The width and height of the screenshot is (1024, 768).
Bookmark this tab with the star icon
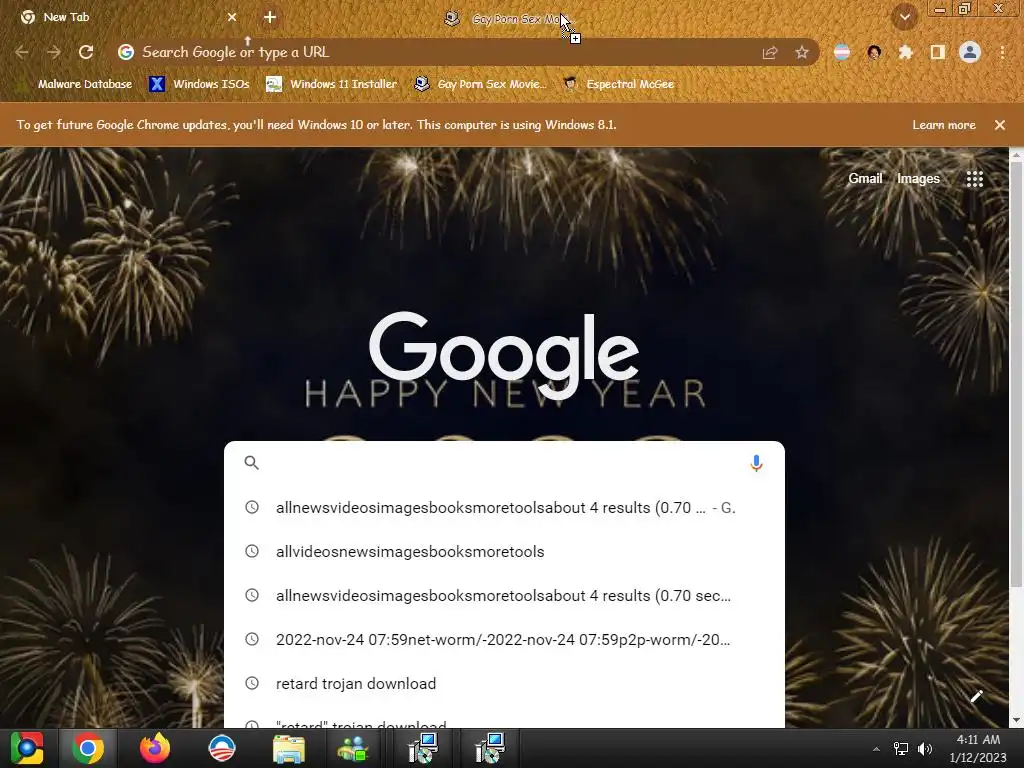pyautogui.click(x=802, y=52)
